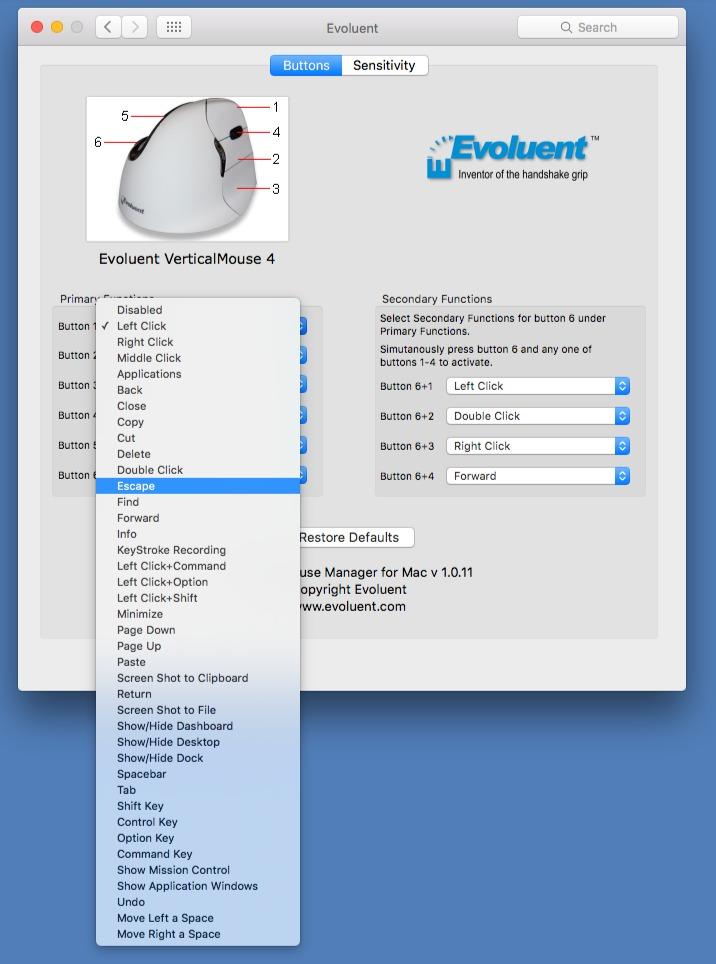Switch to the Buttons tab
Screen dimensions: 716x964
(x=306, y=65)
